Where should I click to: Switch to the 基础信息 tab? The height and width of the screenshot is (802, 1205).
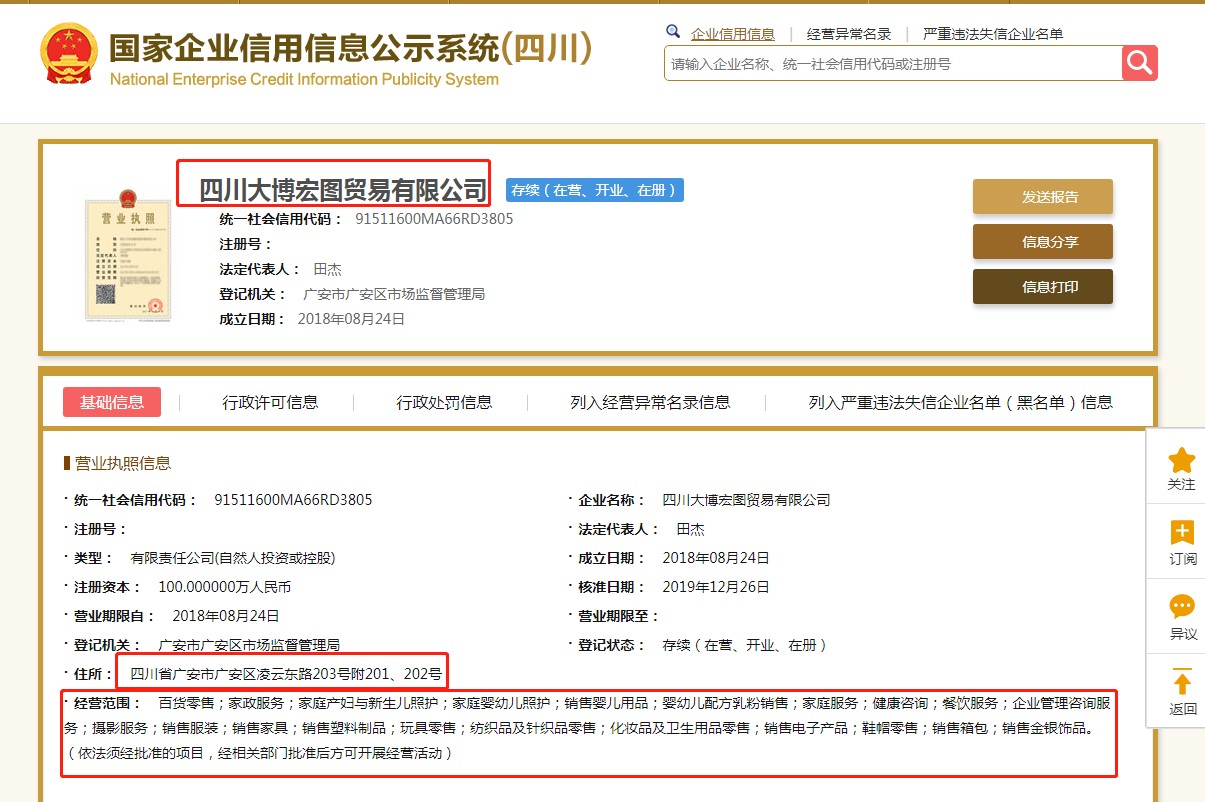click(112, 402)
